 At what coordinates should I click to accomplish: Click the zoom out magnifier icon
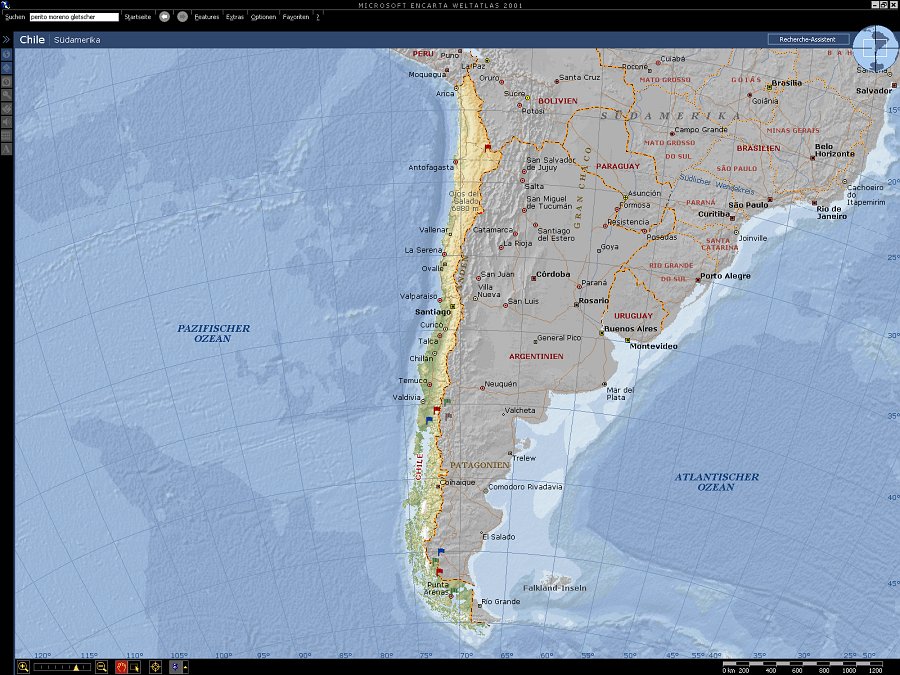101,667
